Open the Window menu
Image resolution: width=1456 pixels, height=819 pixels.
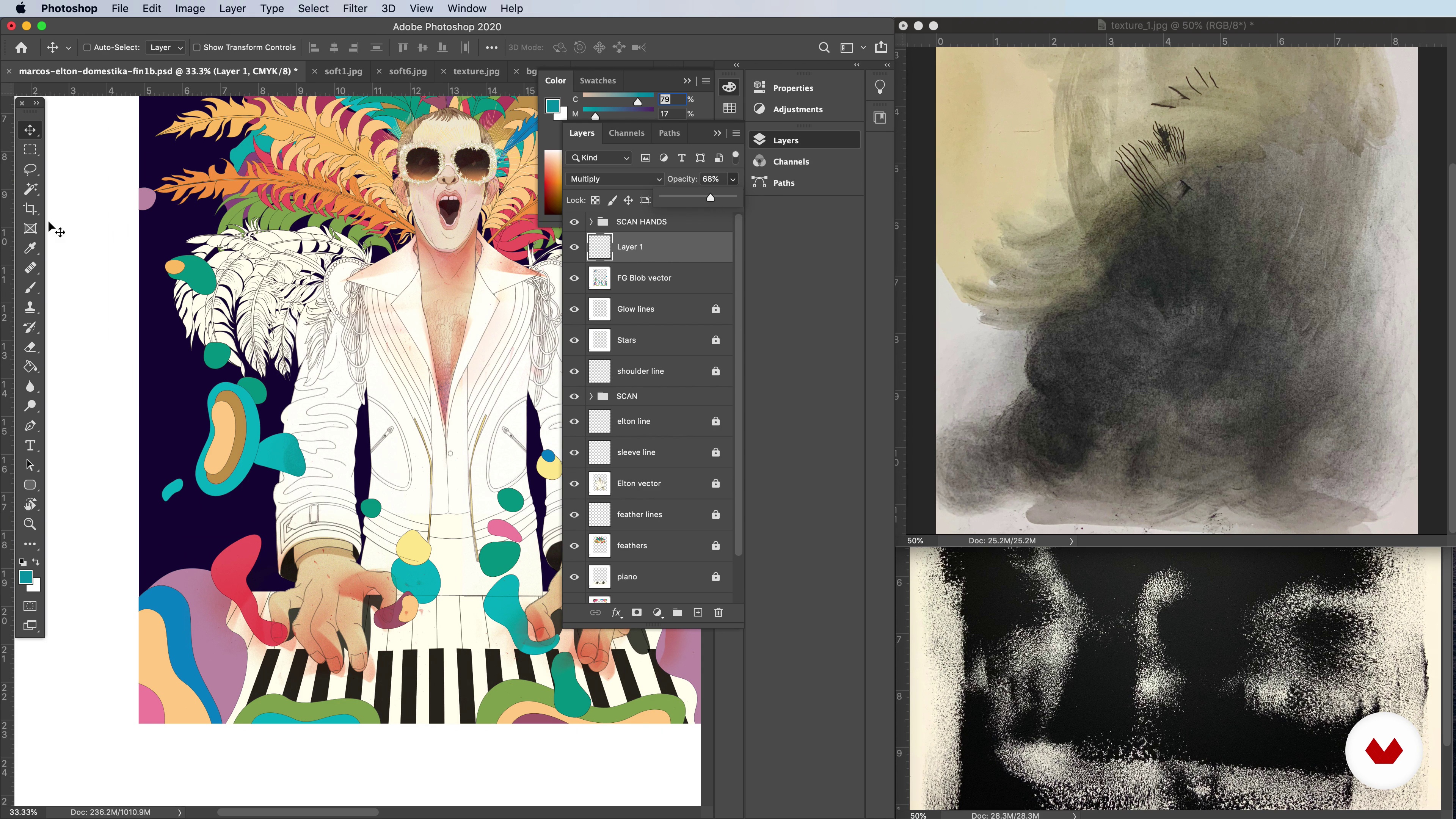click(x=467, y=8)
